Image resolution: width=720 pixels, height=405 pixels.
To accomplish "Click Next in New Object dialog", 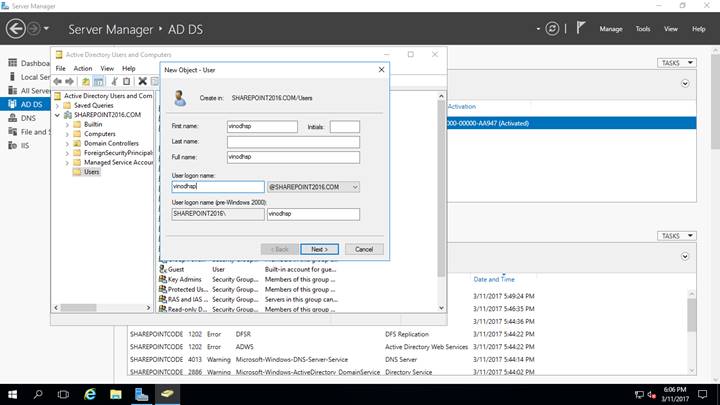I will tap(320, 249).
